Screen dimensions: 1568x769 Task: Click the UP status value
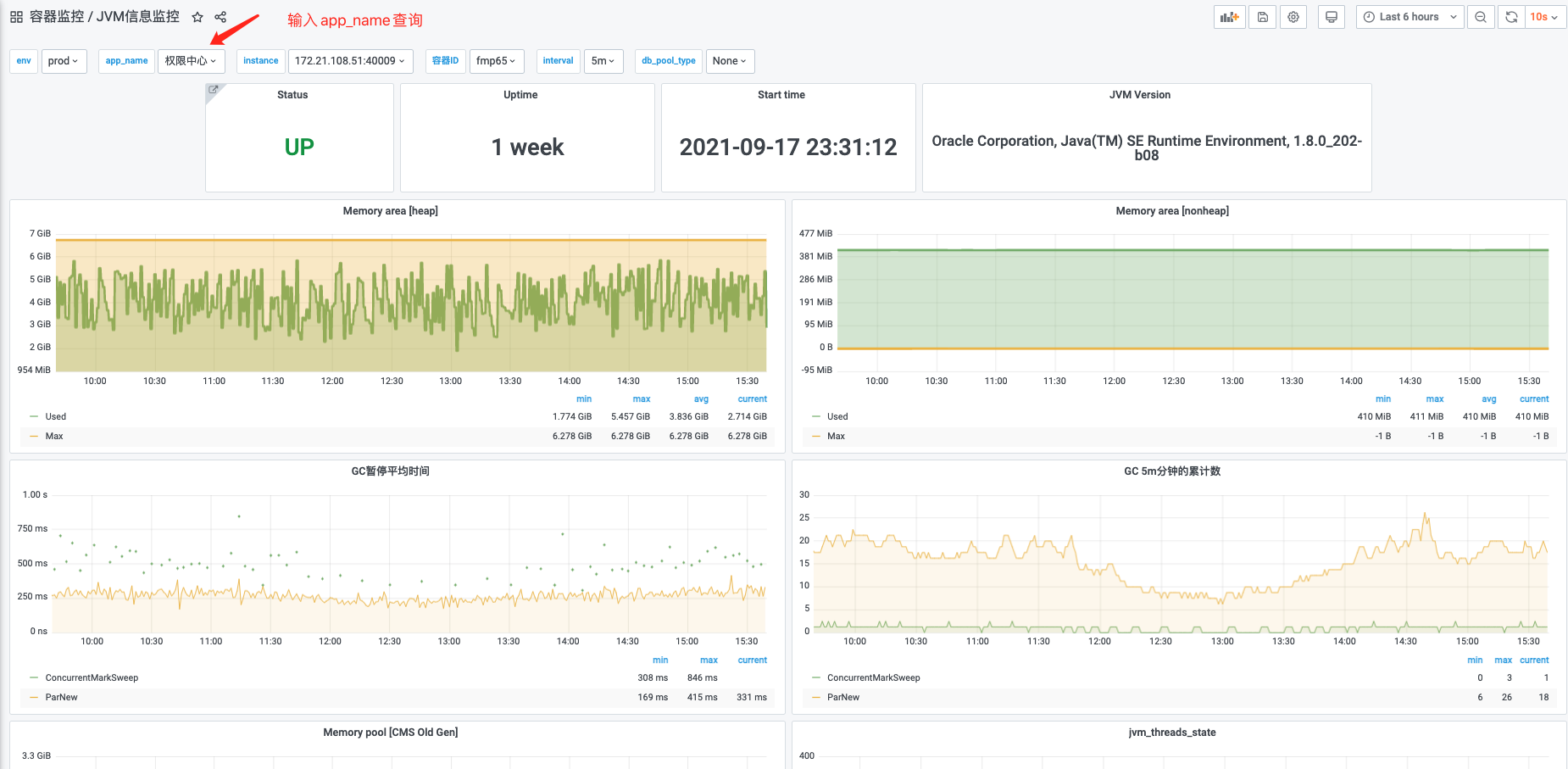tap(299, 148)
